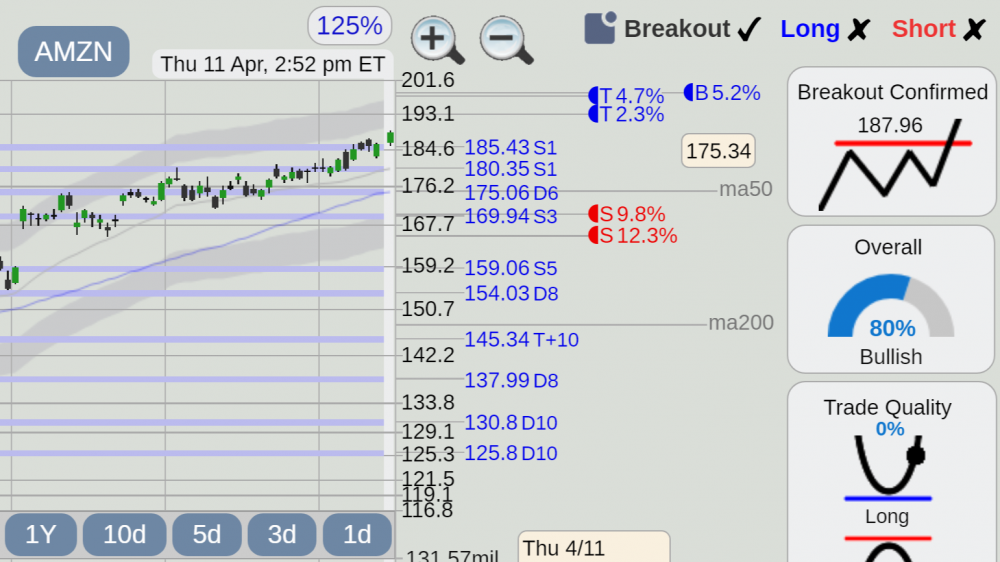The image size is (1000, 562).
Task: Select the blue T 4.7% target marker
Action: [x=626, y=96]
